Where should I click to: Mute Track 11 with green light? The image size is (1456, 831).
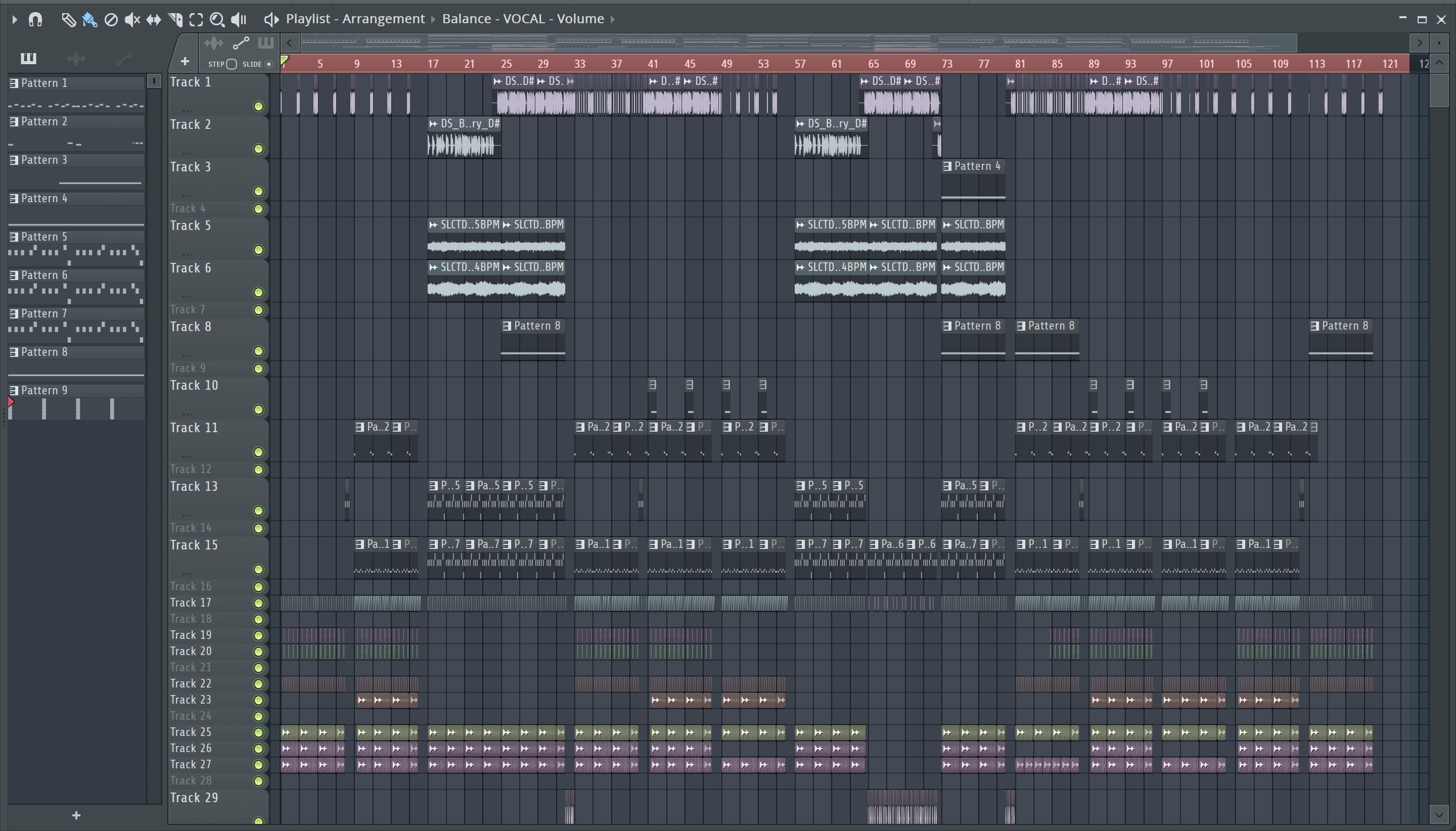point(258,452)
